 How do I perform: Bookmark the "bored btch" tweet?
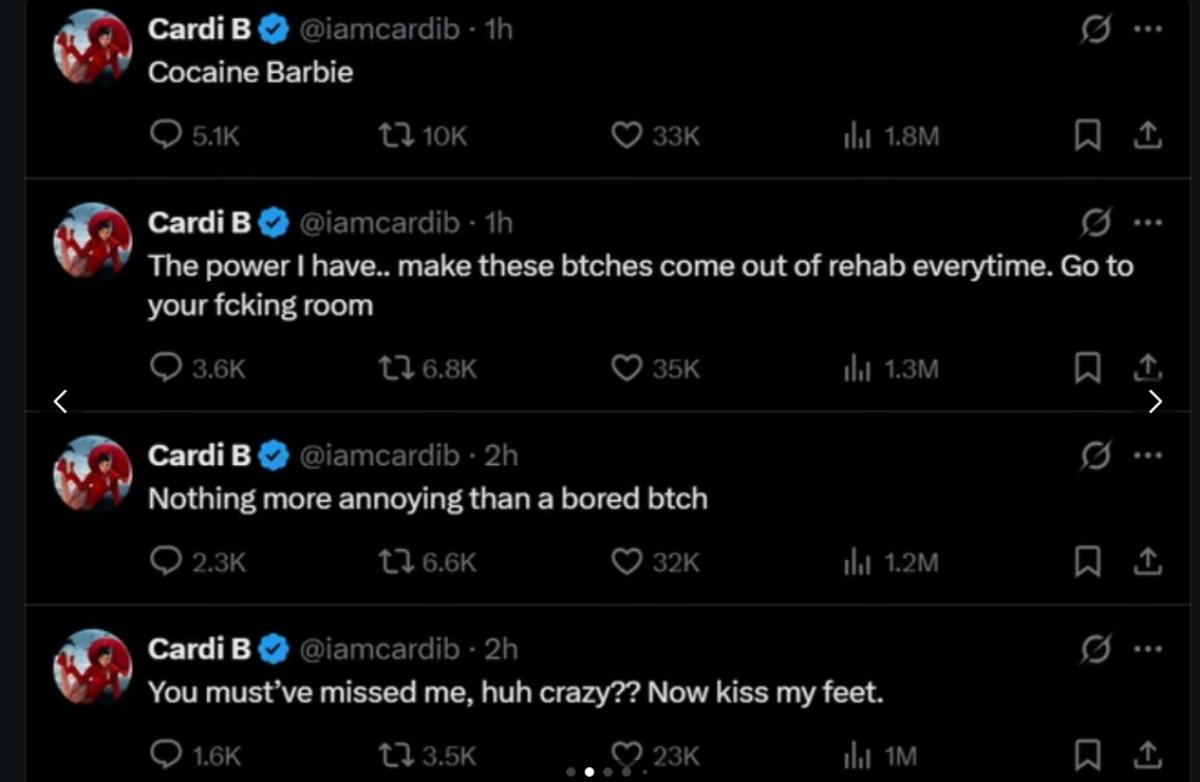click(x=1086, y=563)
